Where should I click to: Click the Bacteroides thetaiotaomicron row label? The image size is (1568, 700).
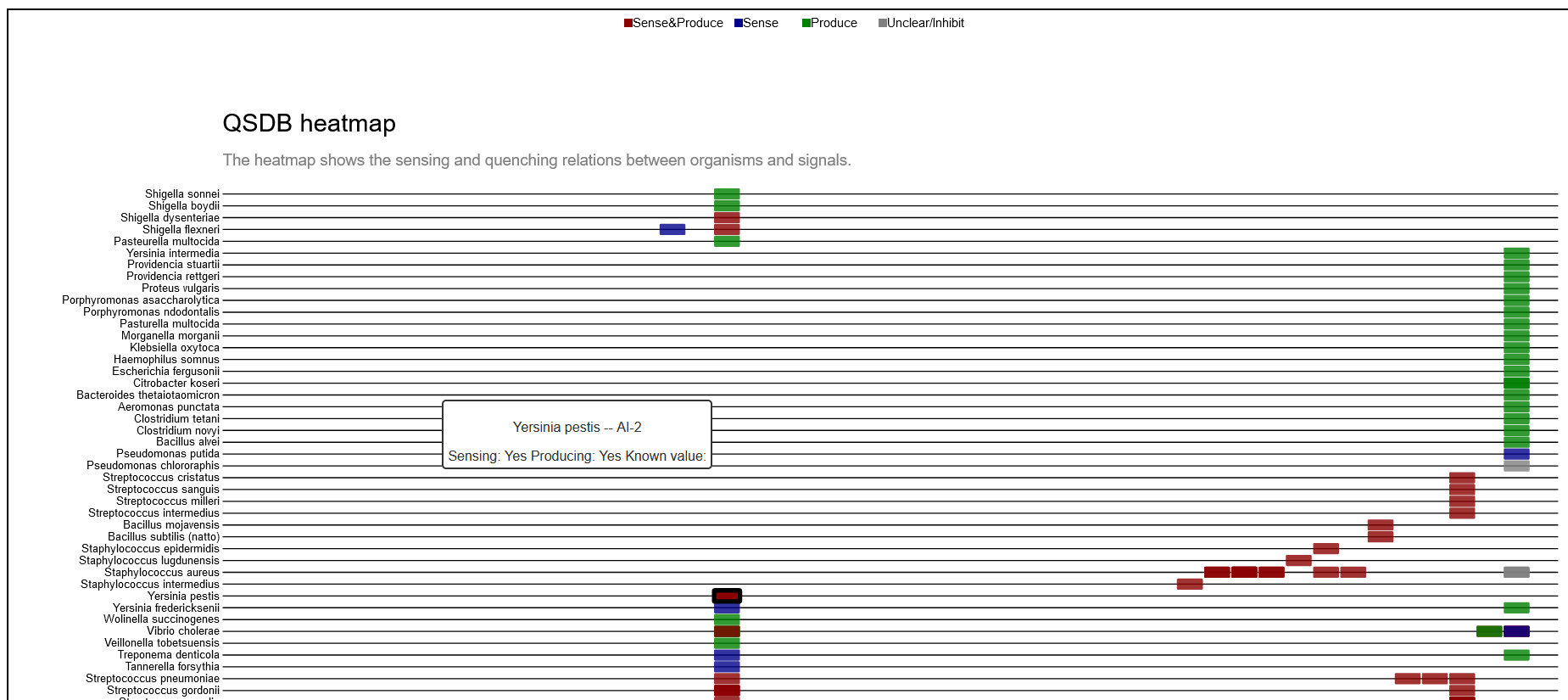[148, 395]
